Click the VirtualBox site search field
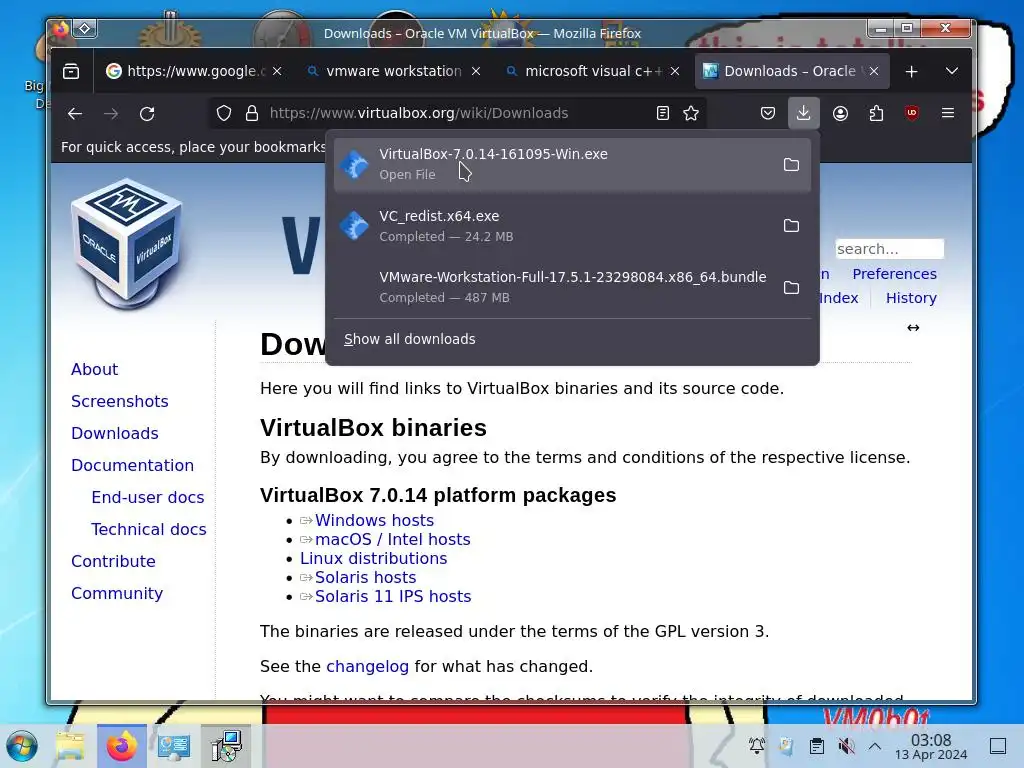 pyautogui.click(x=889, y=249)
